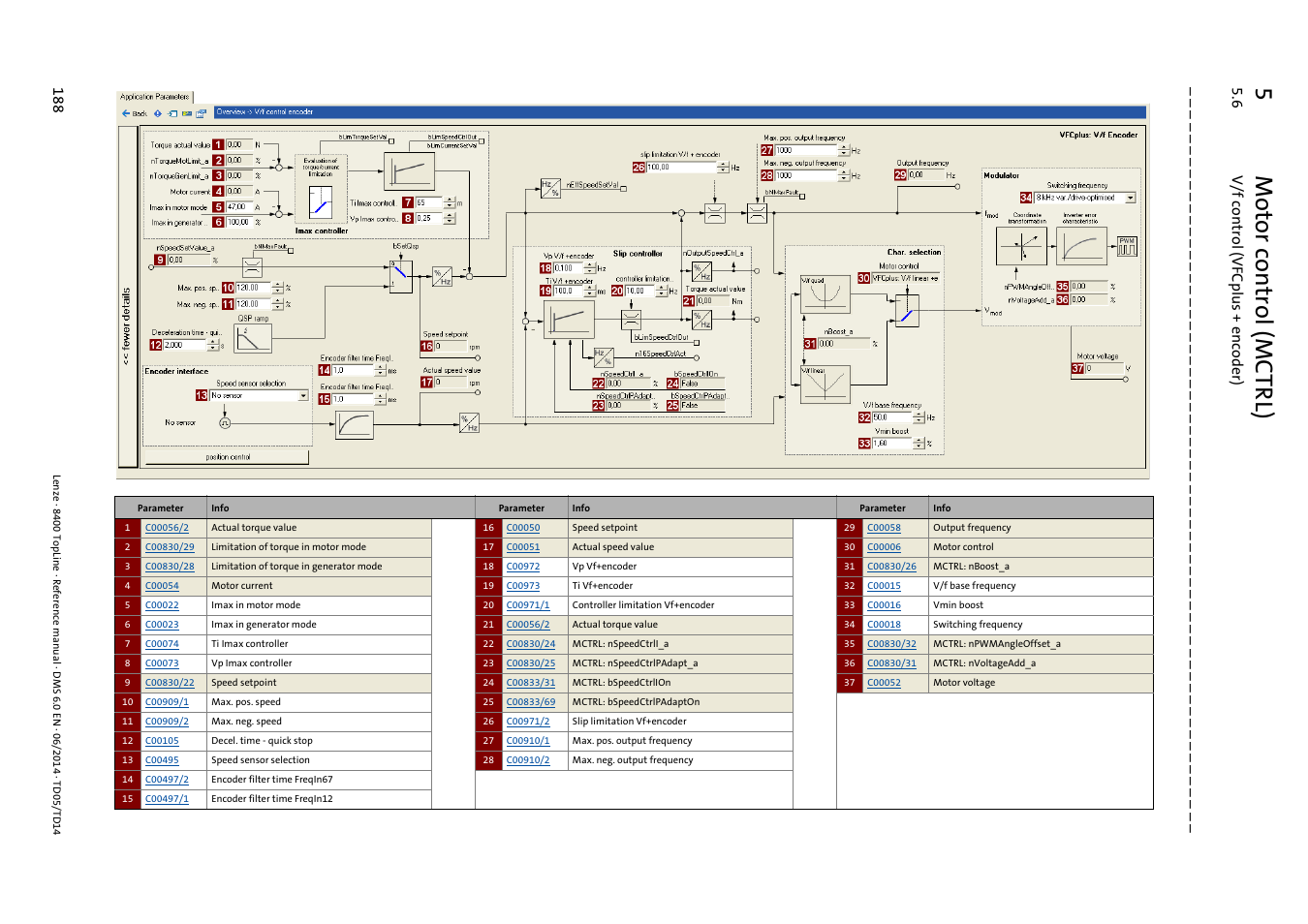
Task: Select the encoder filter curve block
Action: pos(355,424)
